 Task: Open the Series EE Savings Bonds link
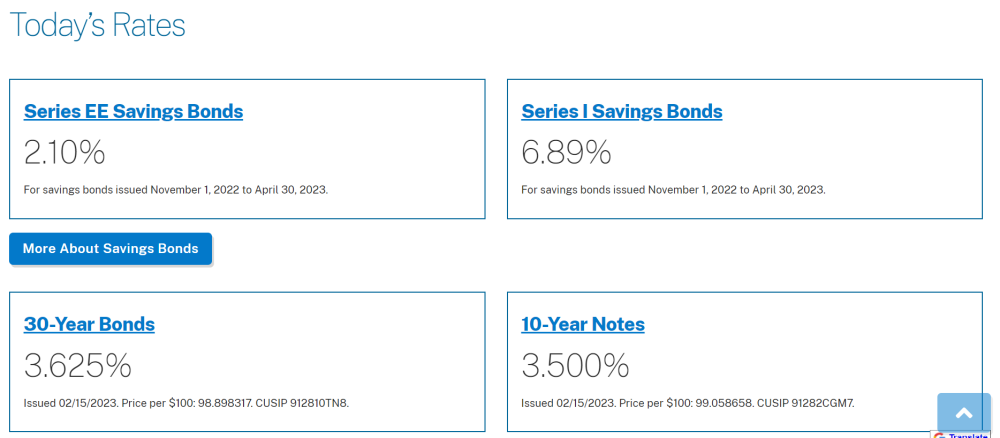click(133, 111)
